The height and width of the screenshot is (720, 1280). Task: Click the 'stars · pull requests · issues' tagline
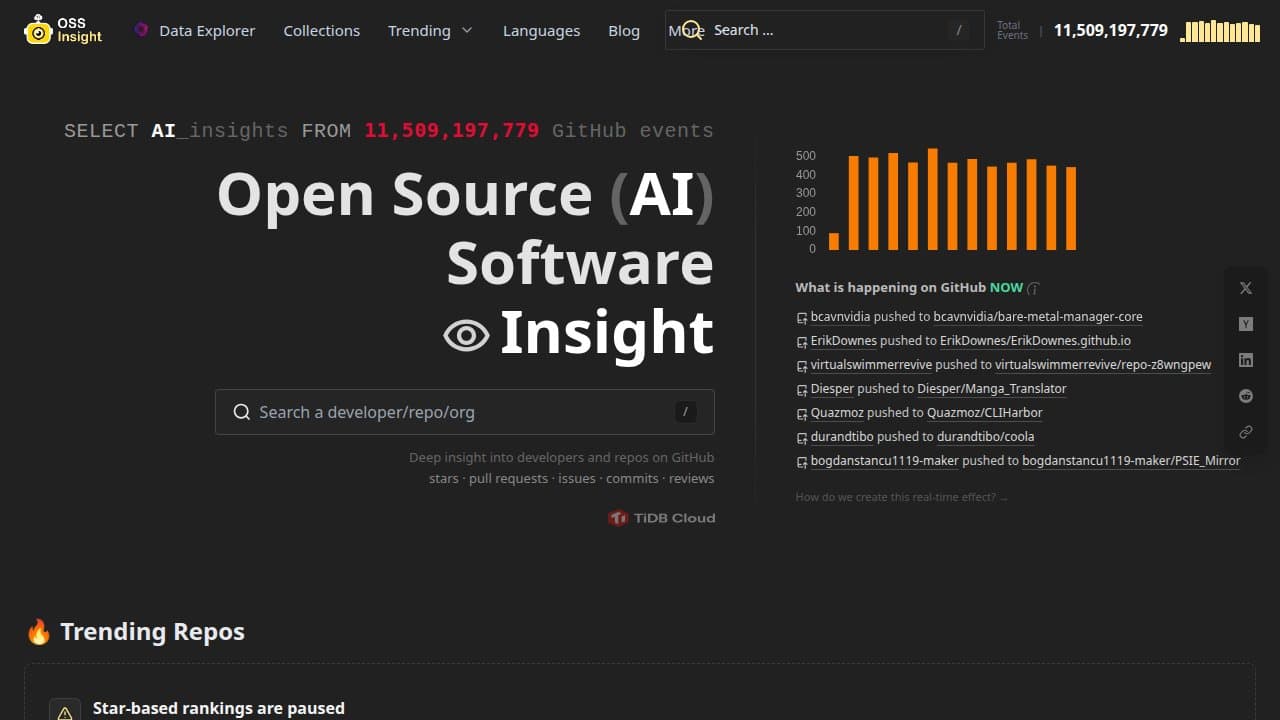point(572,479)
